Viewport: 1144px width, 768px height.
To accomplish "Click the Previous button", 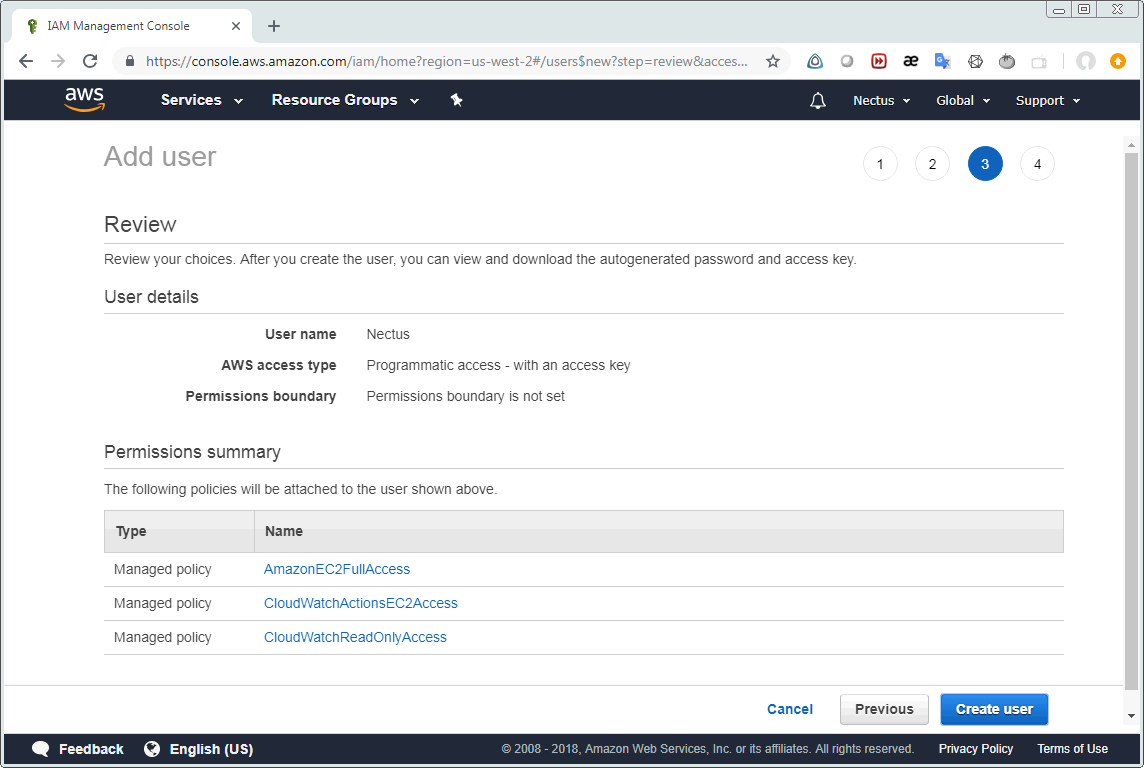I will click(884, 710).
